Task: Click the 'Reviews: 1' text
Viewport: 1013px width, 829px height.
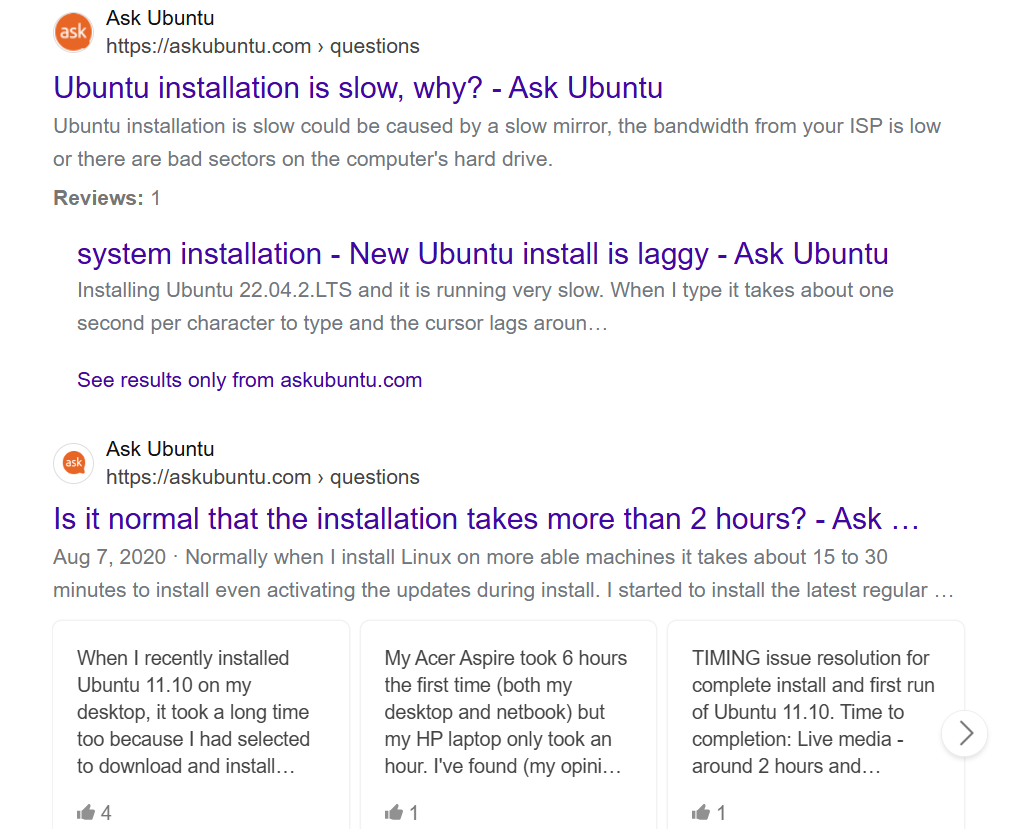Action: (107, 198)
